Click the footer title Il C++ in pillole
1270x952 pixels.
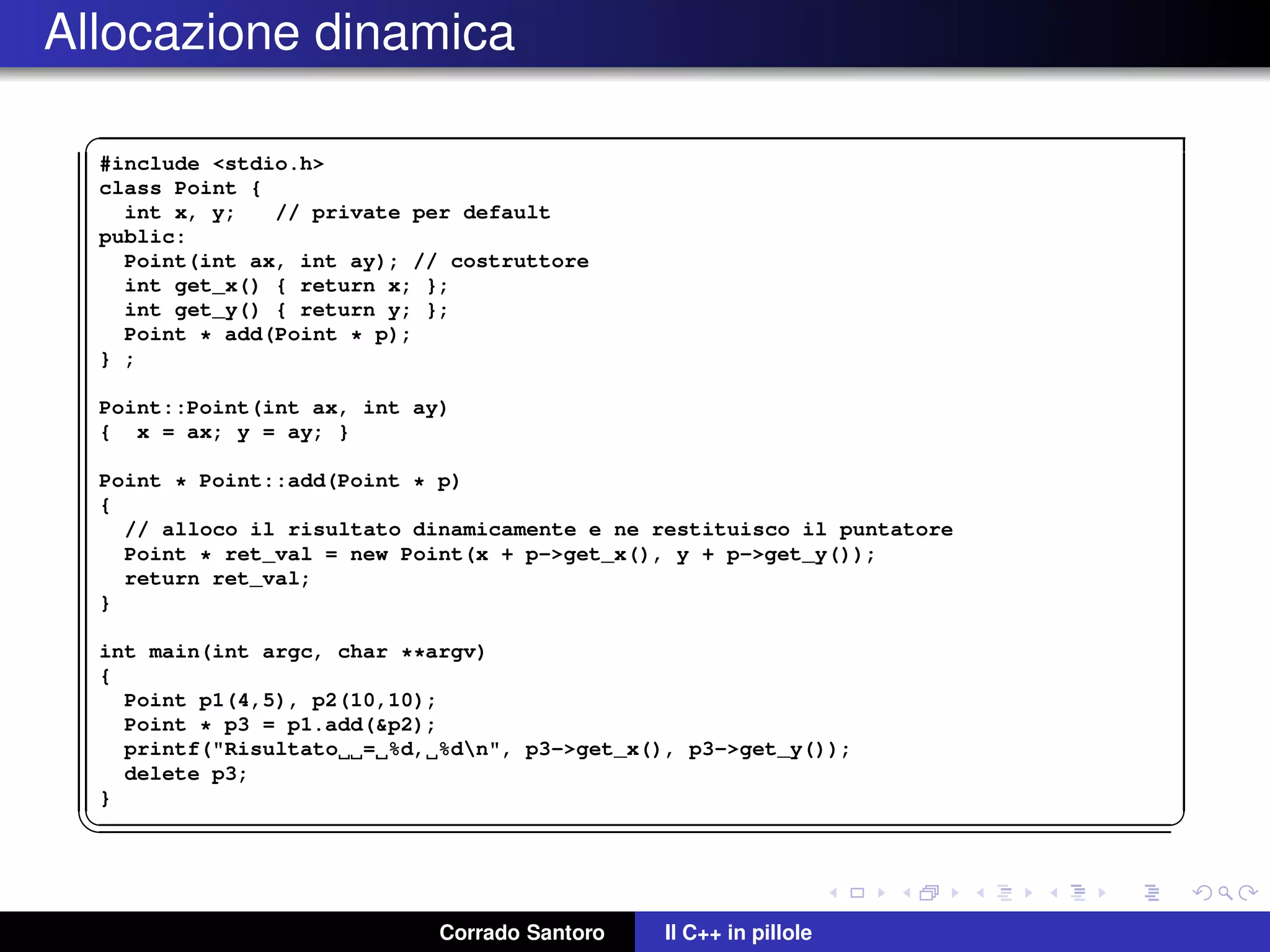point(738,932)
